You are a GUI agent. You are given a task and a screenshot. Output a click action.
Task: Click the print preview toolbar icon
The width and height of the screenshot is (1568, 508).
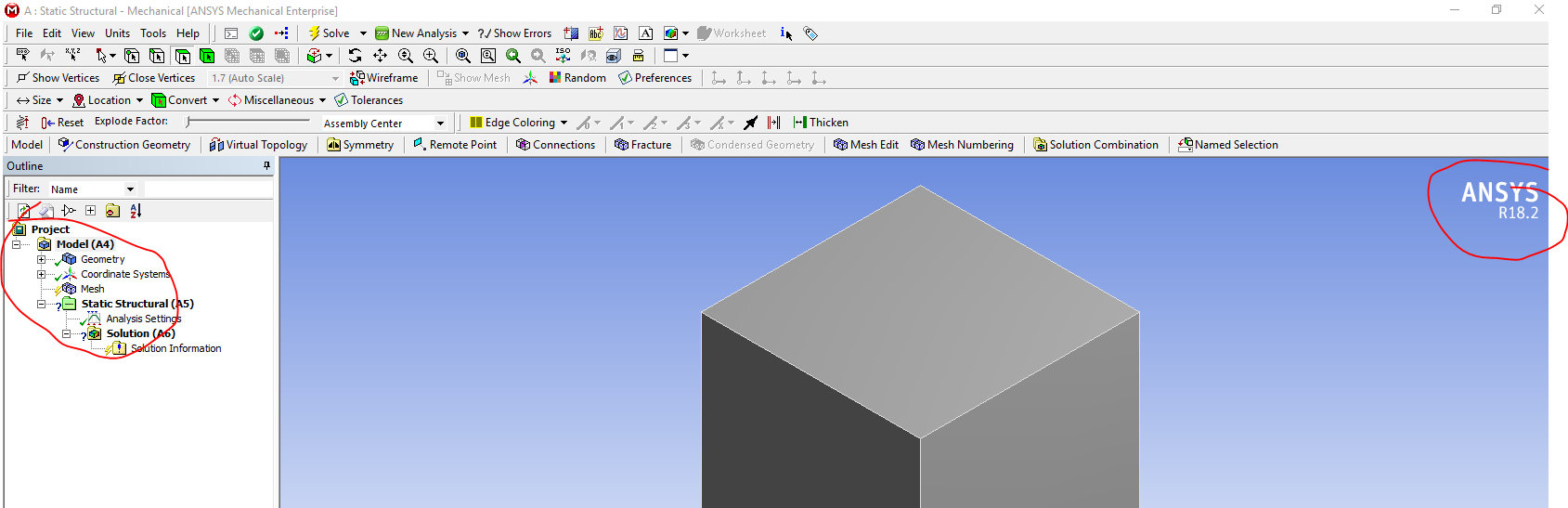click(638, 56)
